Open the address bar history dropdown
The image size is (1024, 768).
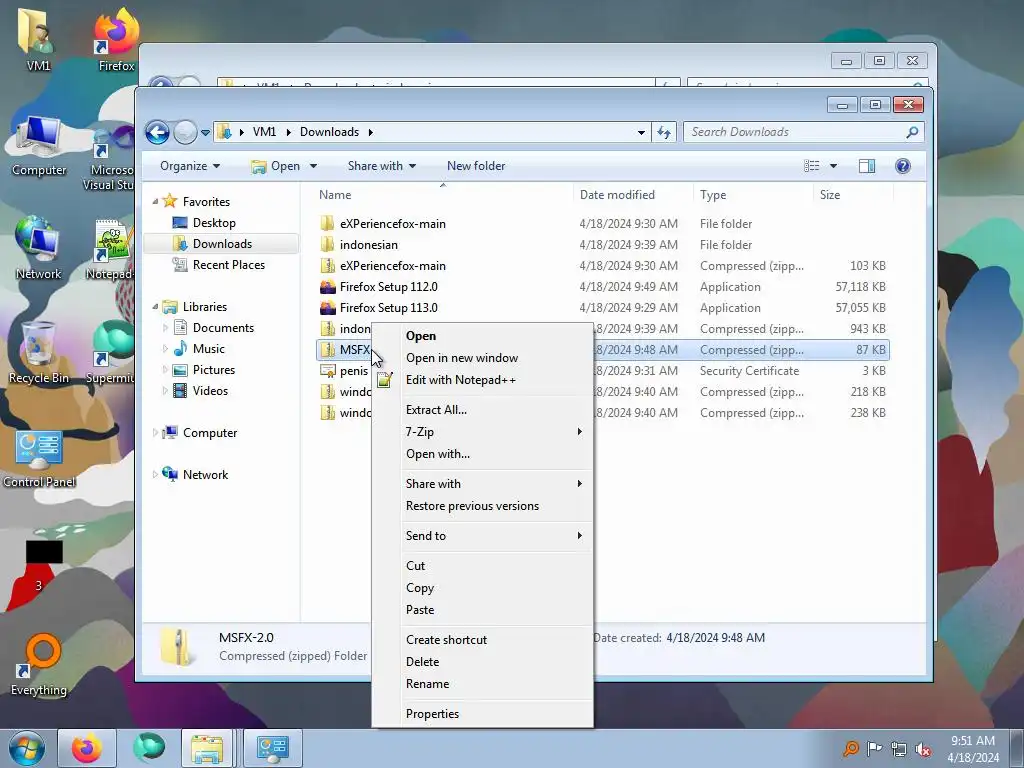pos(641,132)
